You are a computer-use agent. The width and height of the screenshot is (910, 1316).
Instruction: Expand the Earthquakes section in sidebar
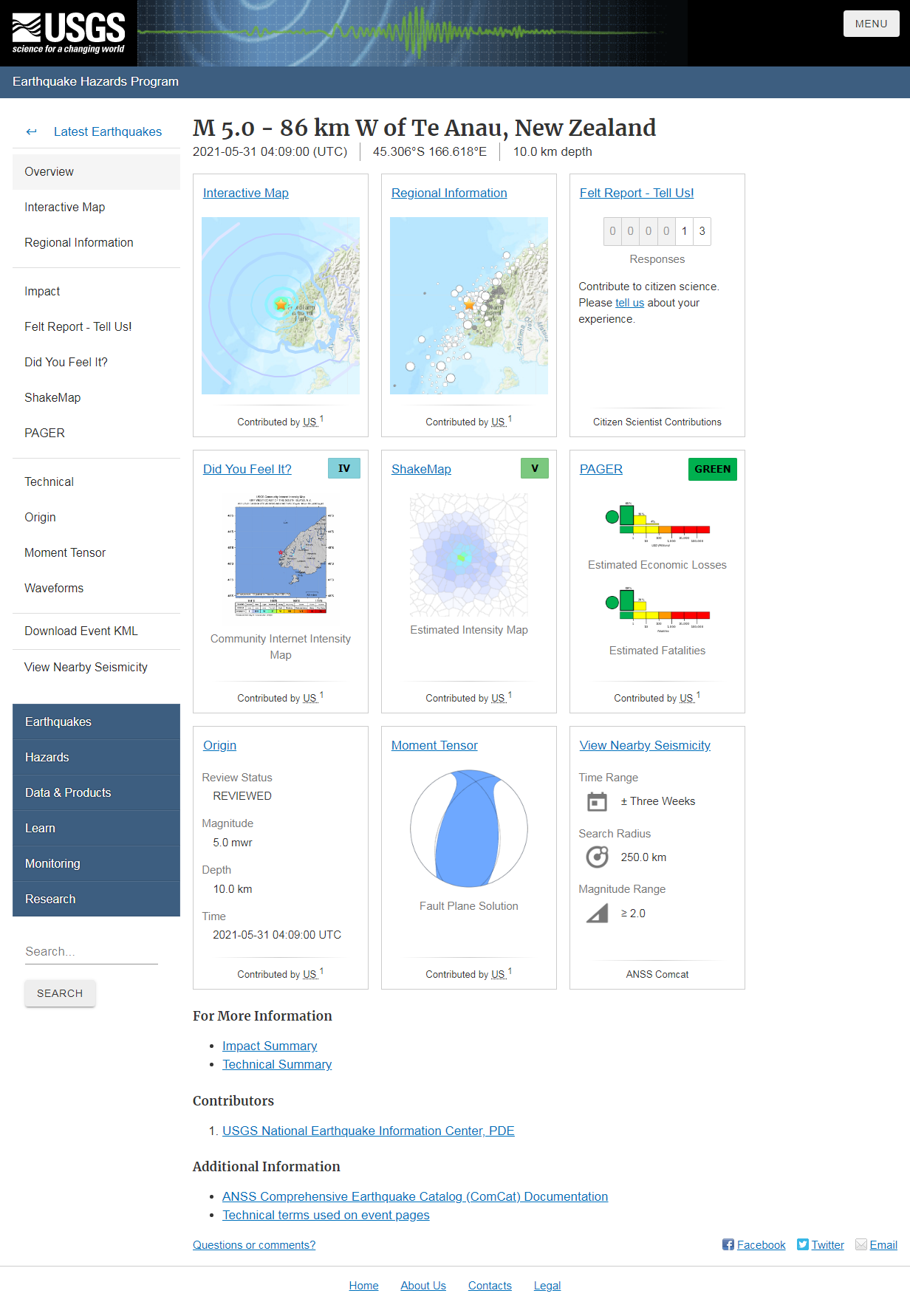(x=96, y=722)
